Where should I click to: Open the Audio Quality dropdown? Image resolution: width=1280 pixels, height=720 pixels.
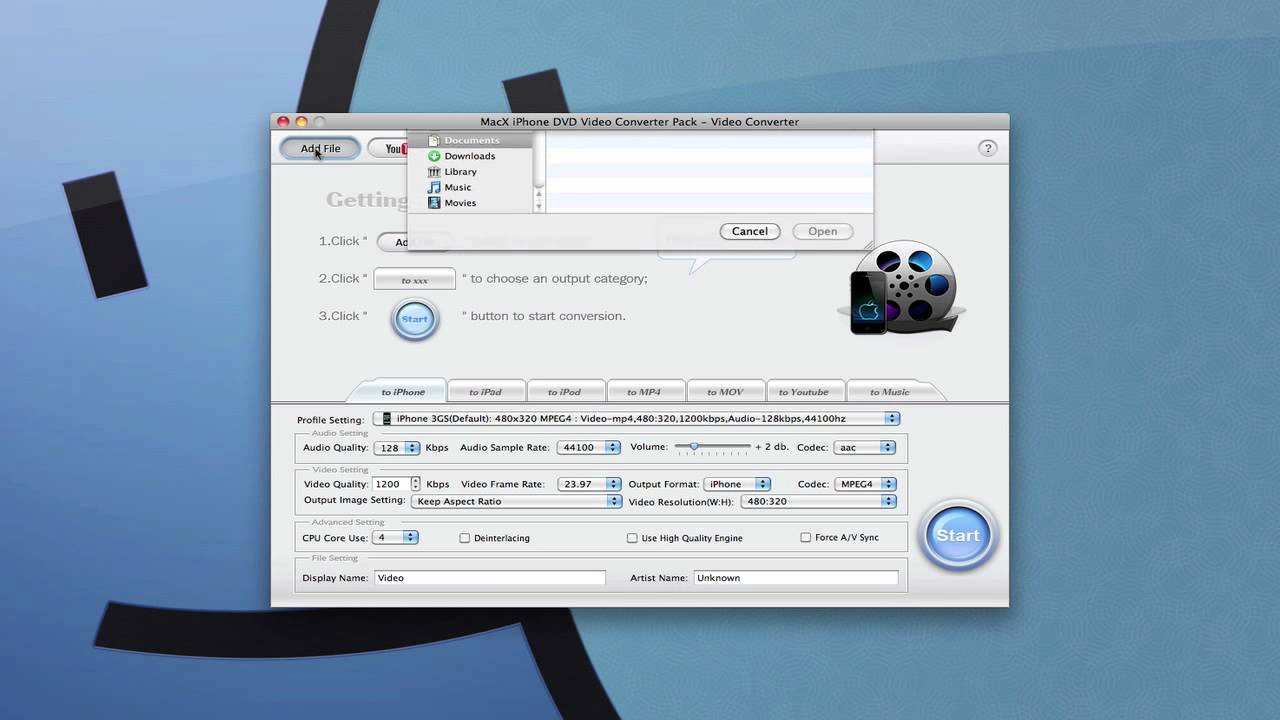tap(396, 448)
